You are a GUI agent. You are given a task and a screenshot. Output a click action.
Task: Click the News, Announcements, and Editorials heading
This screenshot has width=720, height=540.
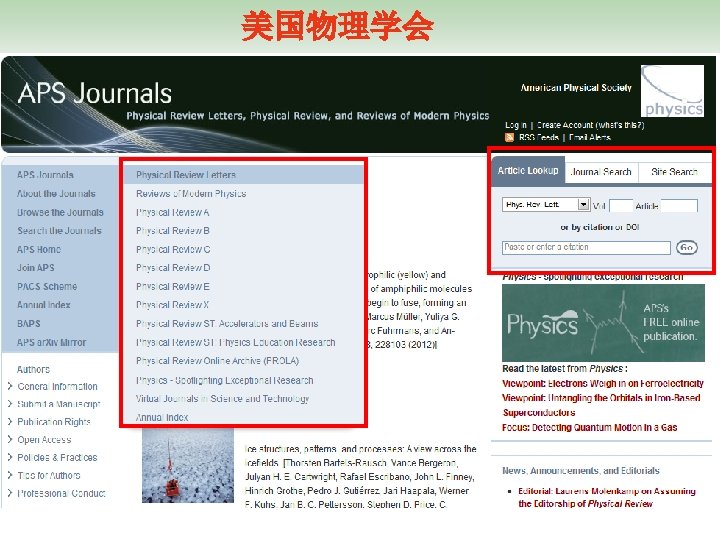click(581, 471)
